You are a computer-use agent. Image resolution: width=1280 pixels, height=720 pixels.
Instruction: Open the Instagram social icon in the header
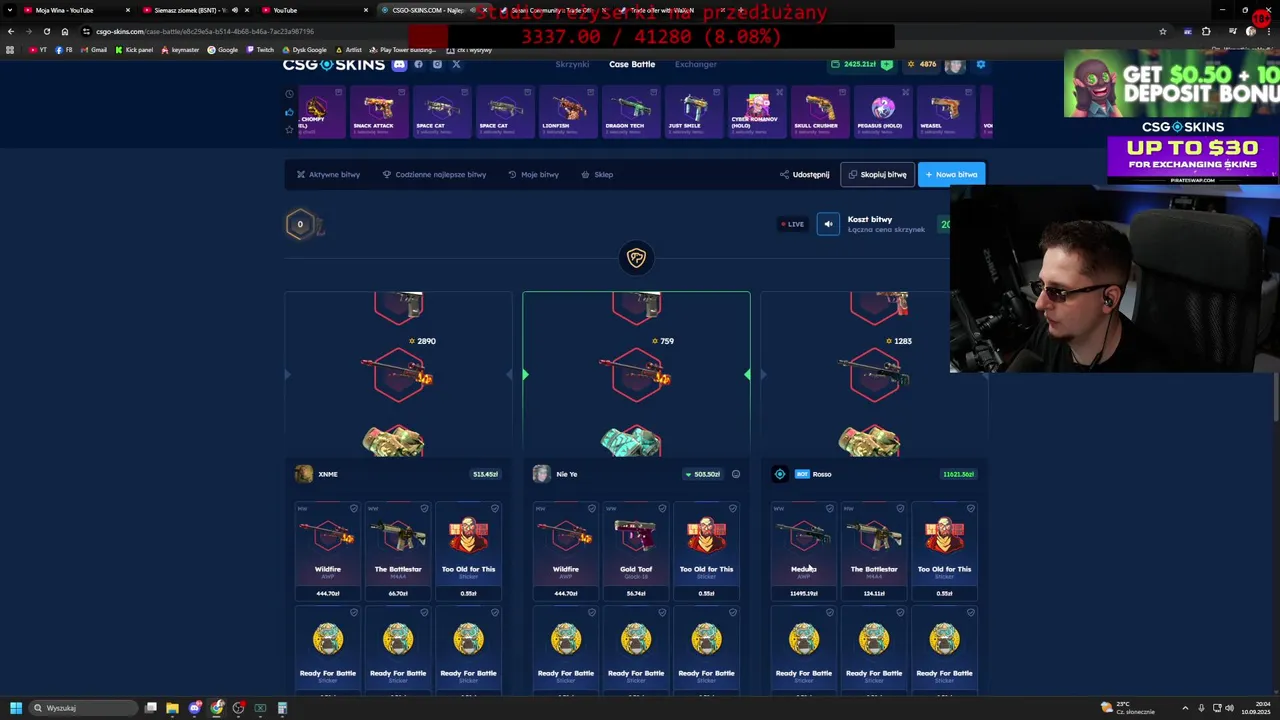437,64
